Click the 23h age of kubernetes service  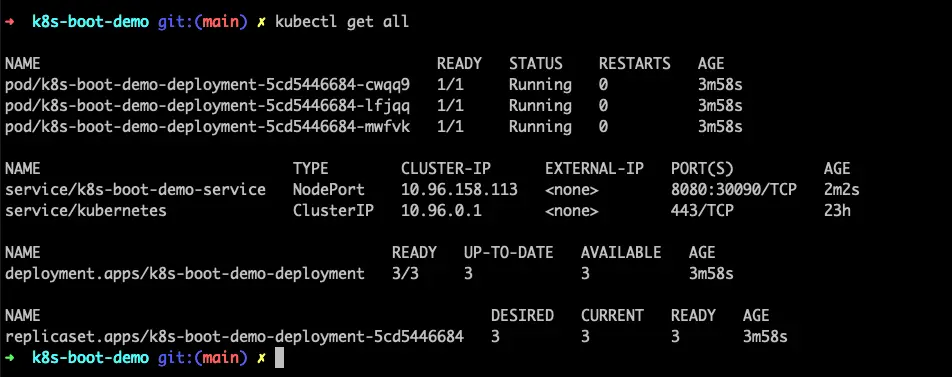click(x=837, y=211)
